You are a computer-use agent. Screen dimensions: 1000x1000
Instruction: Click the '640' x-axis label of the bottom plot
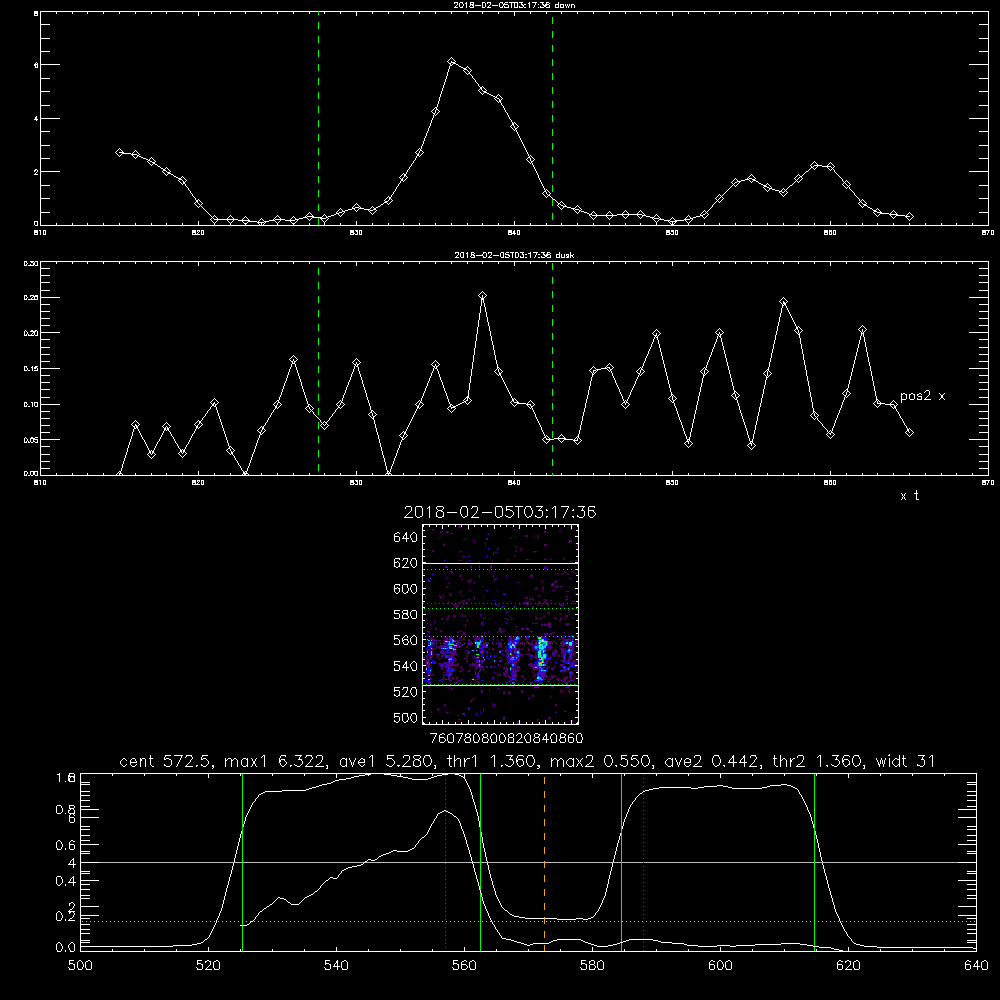(x=976, y=965)
